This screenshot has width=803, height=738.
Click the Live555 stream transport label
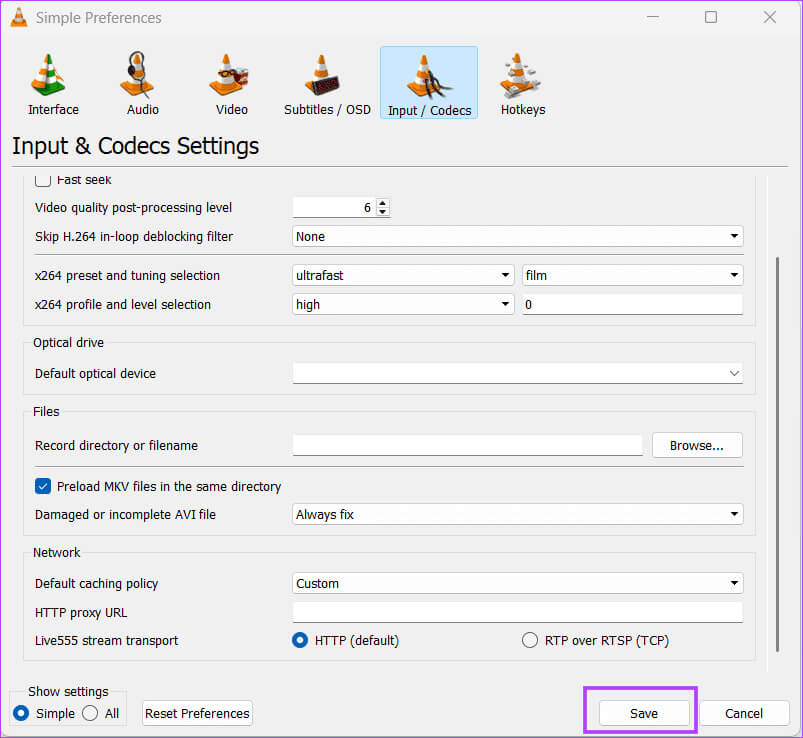tap(107, 641)
